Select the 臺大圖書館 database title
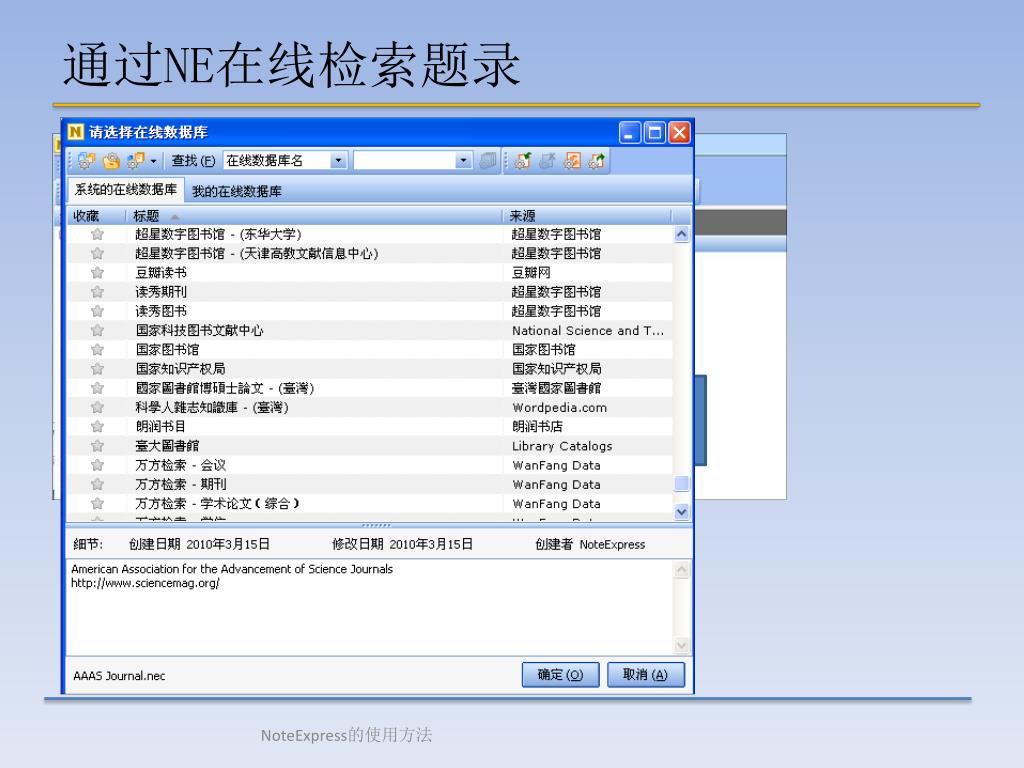The height and width of the screenshot is (768, 1024). [x=167, y=446]
